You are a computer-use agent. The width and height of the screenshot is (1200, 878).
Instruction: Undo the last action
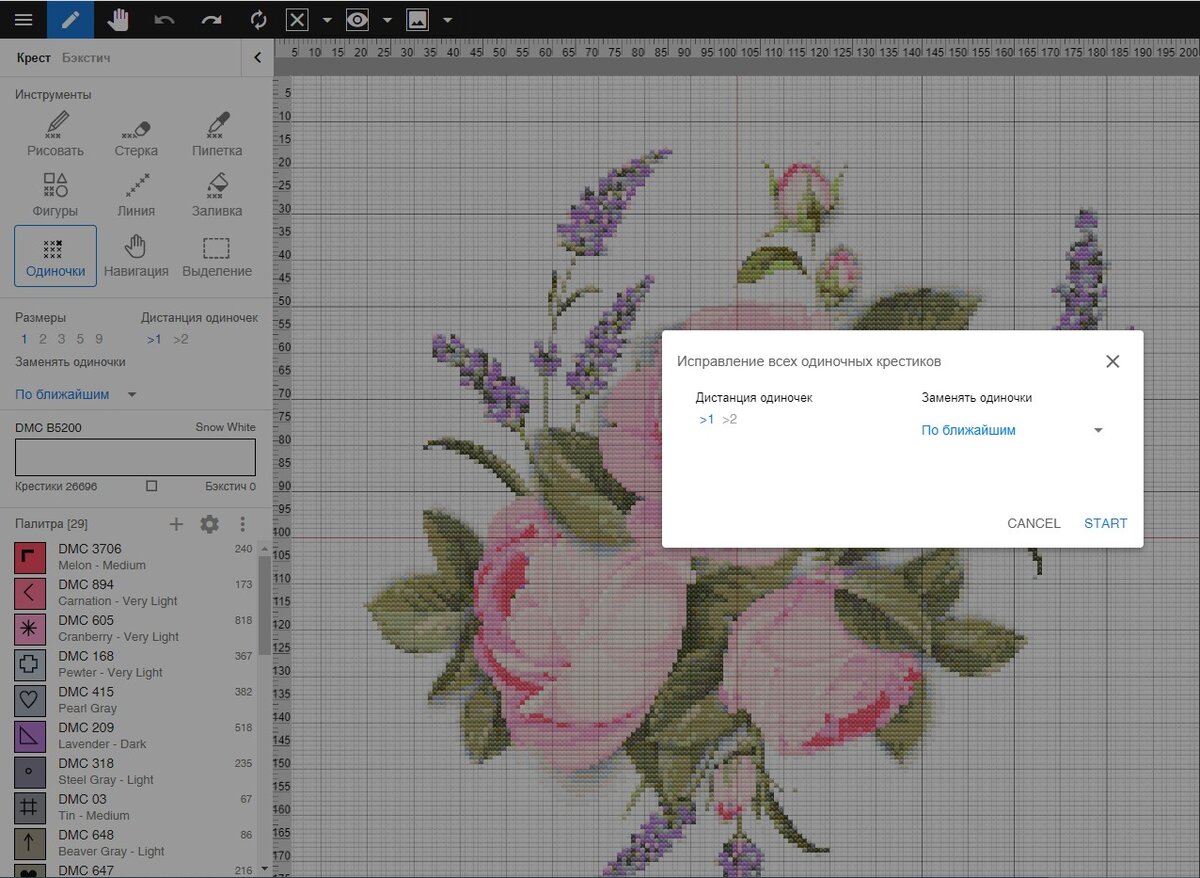(x=165, y=19)
